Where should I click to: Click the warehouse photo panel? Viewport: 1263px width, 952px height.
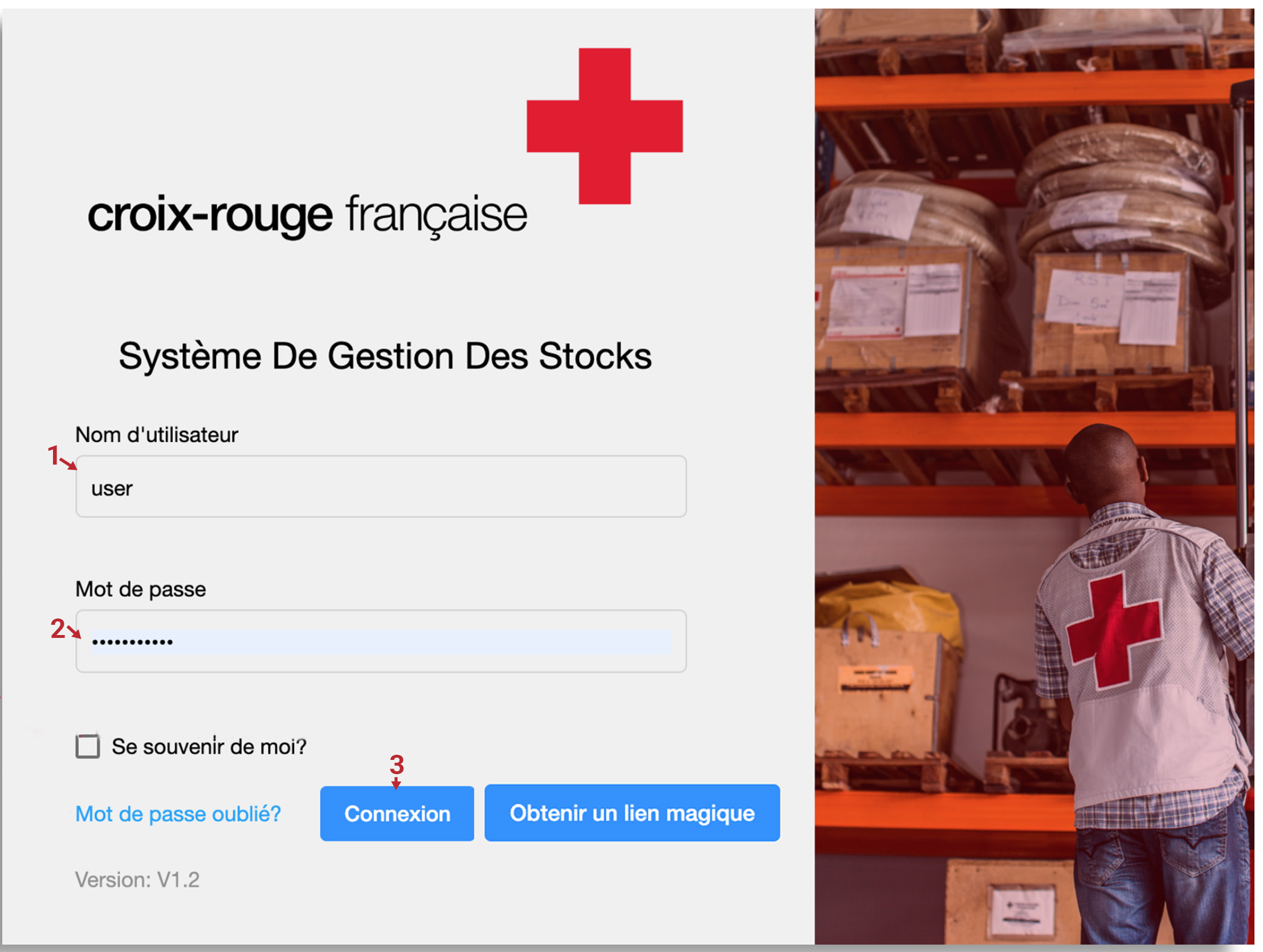[x=1034, y=477]
